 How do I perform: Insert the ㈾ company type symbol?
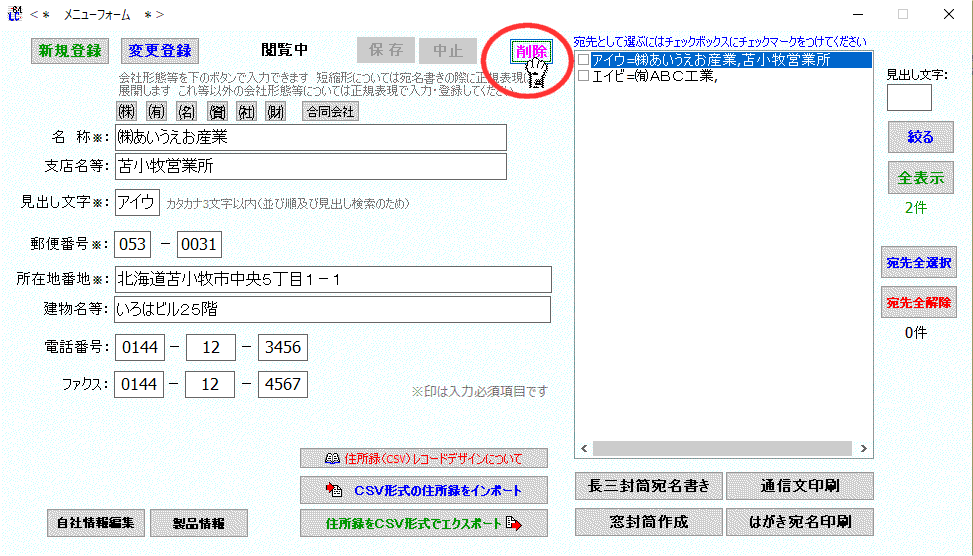coord(217,112)
